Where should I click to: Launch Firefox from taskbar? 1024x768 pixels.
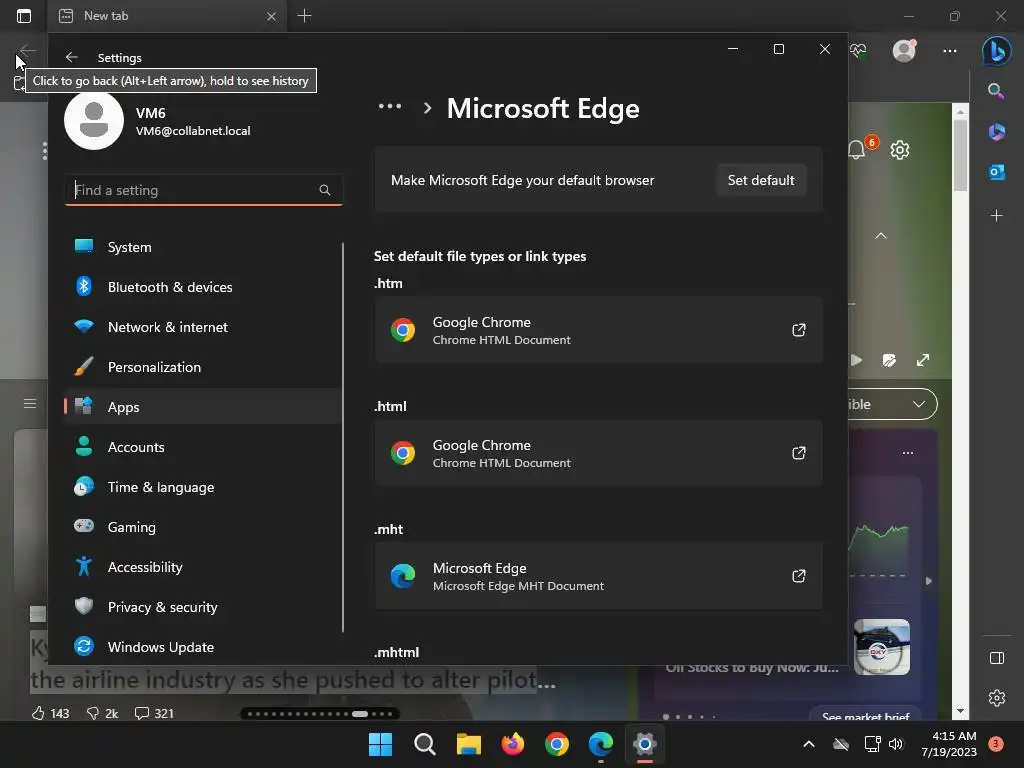point(513,744)
